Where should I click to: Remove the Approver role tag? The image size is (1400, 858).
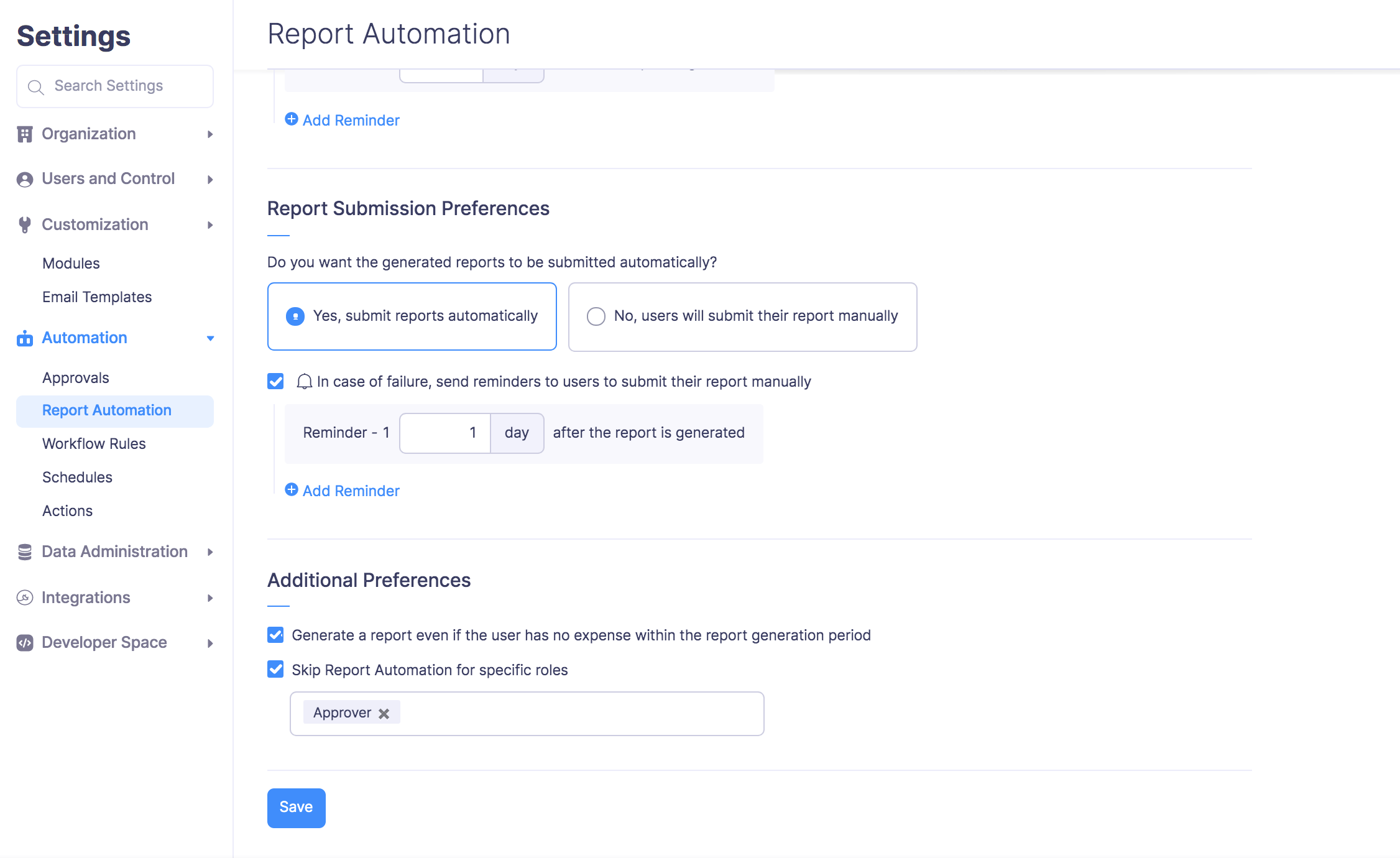click(x=384, y=714)
